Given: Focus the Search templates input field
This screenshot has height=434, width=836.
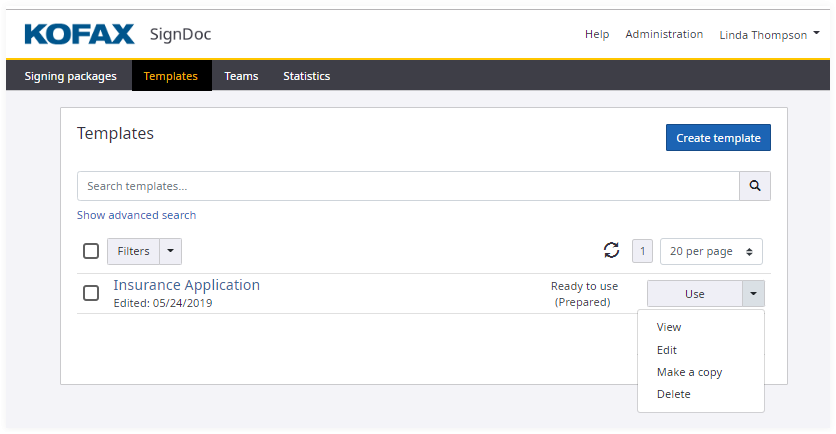Looking at the screenshot, I should (408, 186).
